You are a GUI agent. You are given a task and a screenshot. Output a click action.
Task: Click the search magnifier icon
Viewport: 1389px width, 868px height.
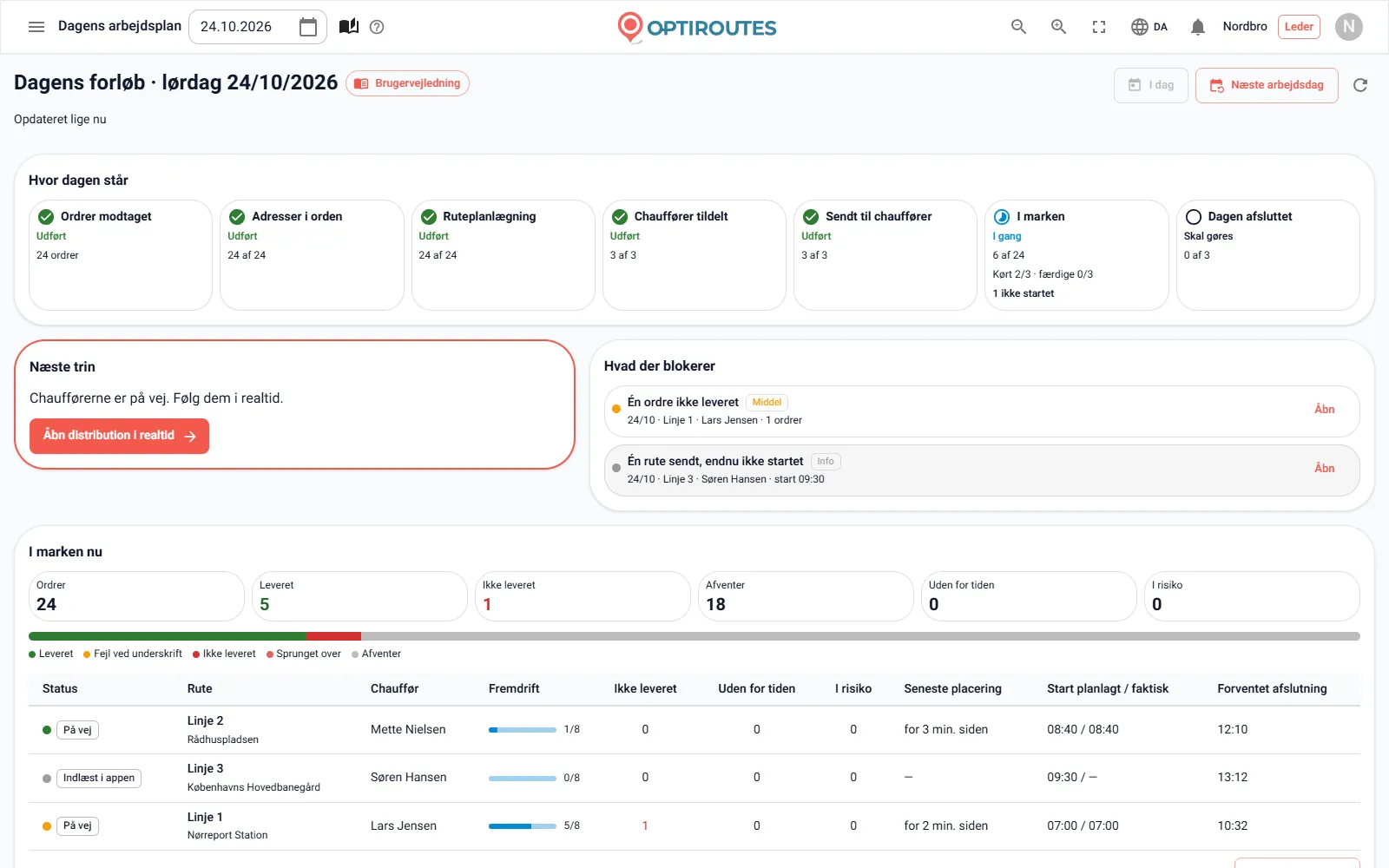click(x=1019, y=27)
